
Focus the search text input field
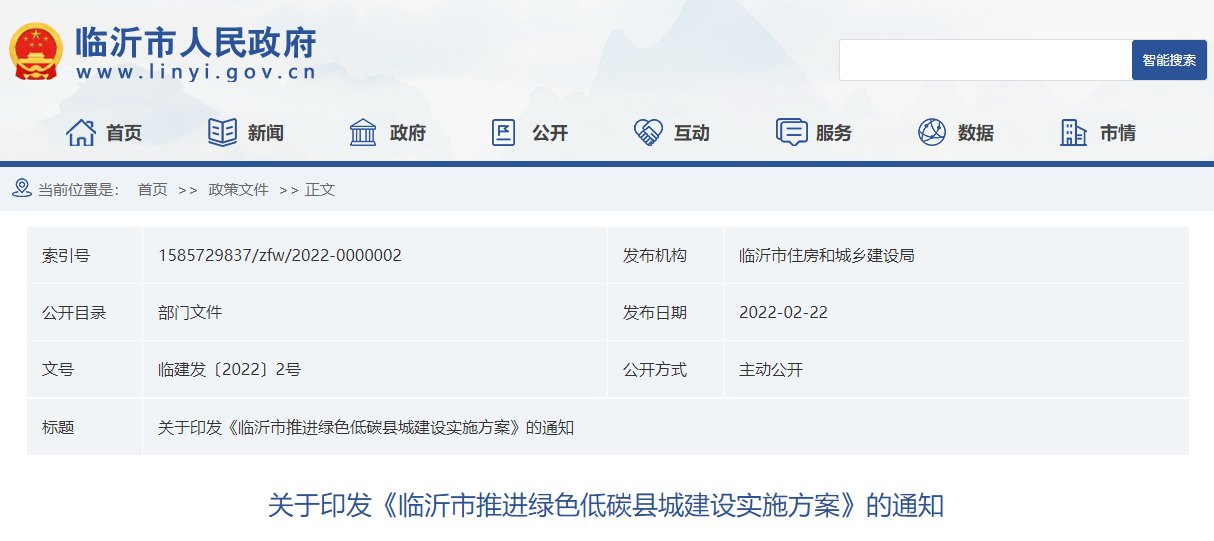point(984,60)
